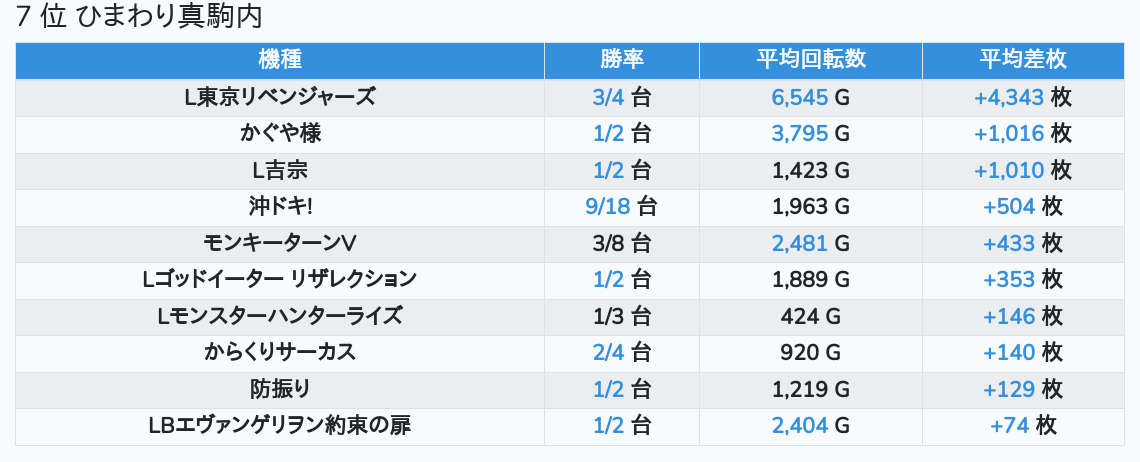Click the 平均回転数 column header
This screenshot has width=1140, height=462.
point(811,60)
